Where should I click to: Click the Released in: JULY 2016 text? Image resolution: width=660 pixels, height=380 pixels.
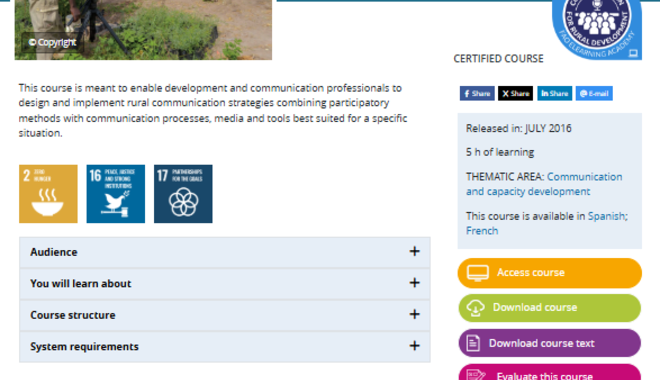[x=519, y=128]
